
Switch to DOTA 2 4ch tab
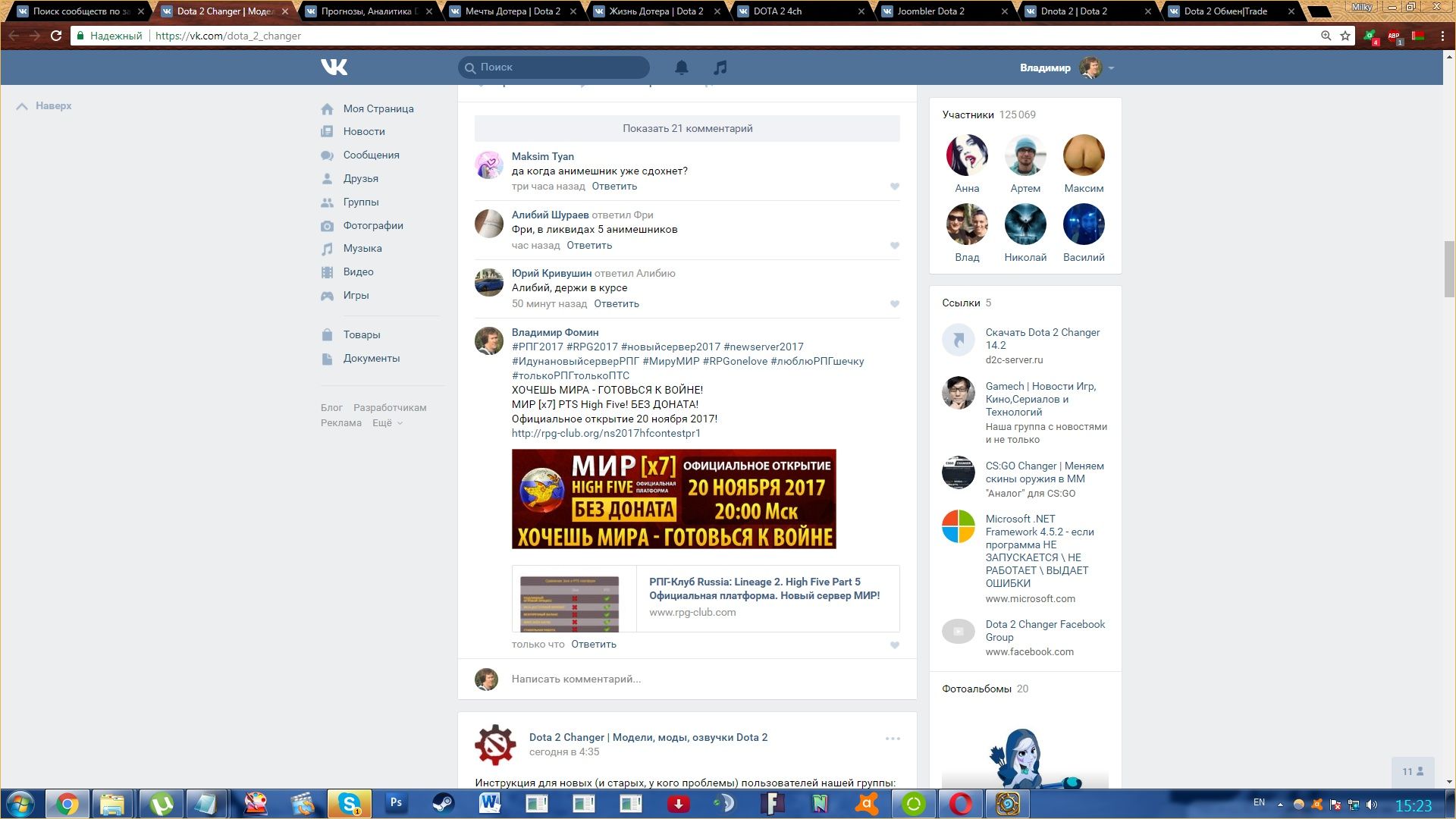pos(800,11)
